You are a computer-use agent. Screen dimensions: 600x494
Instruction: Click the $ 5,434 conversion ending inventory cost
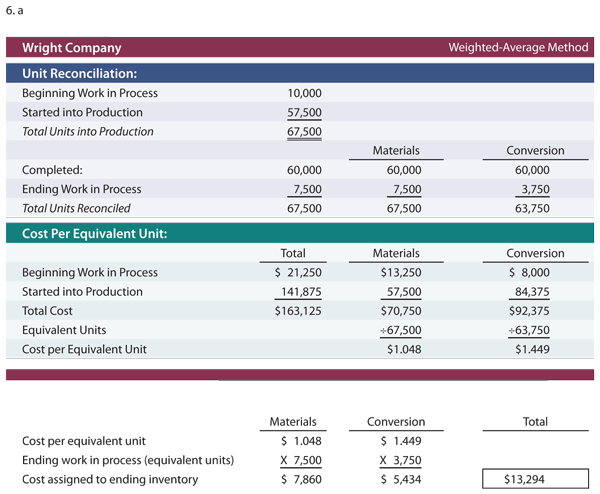401,479
